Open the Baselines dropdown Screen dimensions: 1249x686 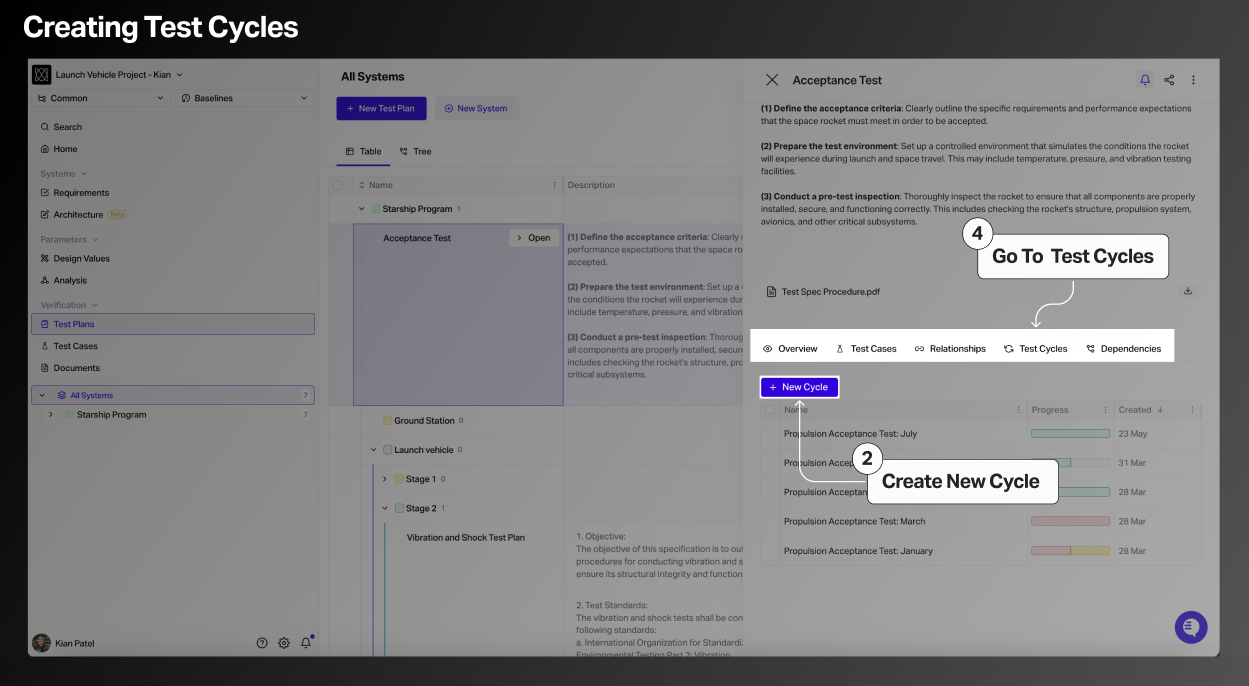[245, 98]
